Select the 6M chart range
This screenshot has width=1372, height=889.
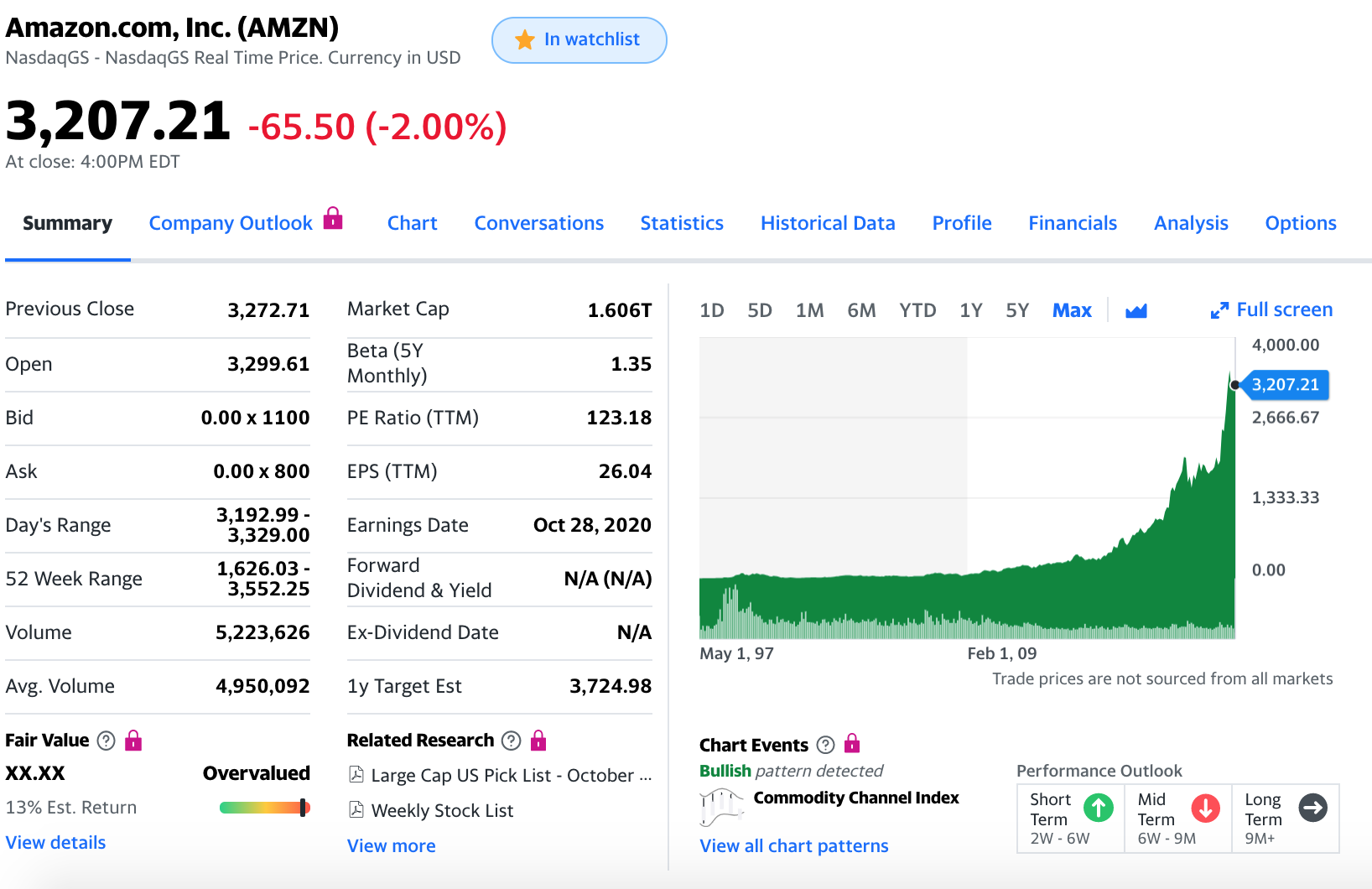click(861, 310)
